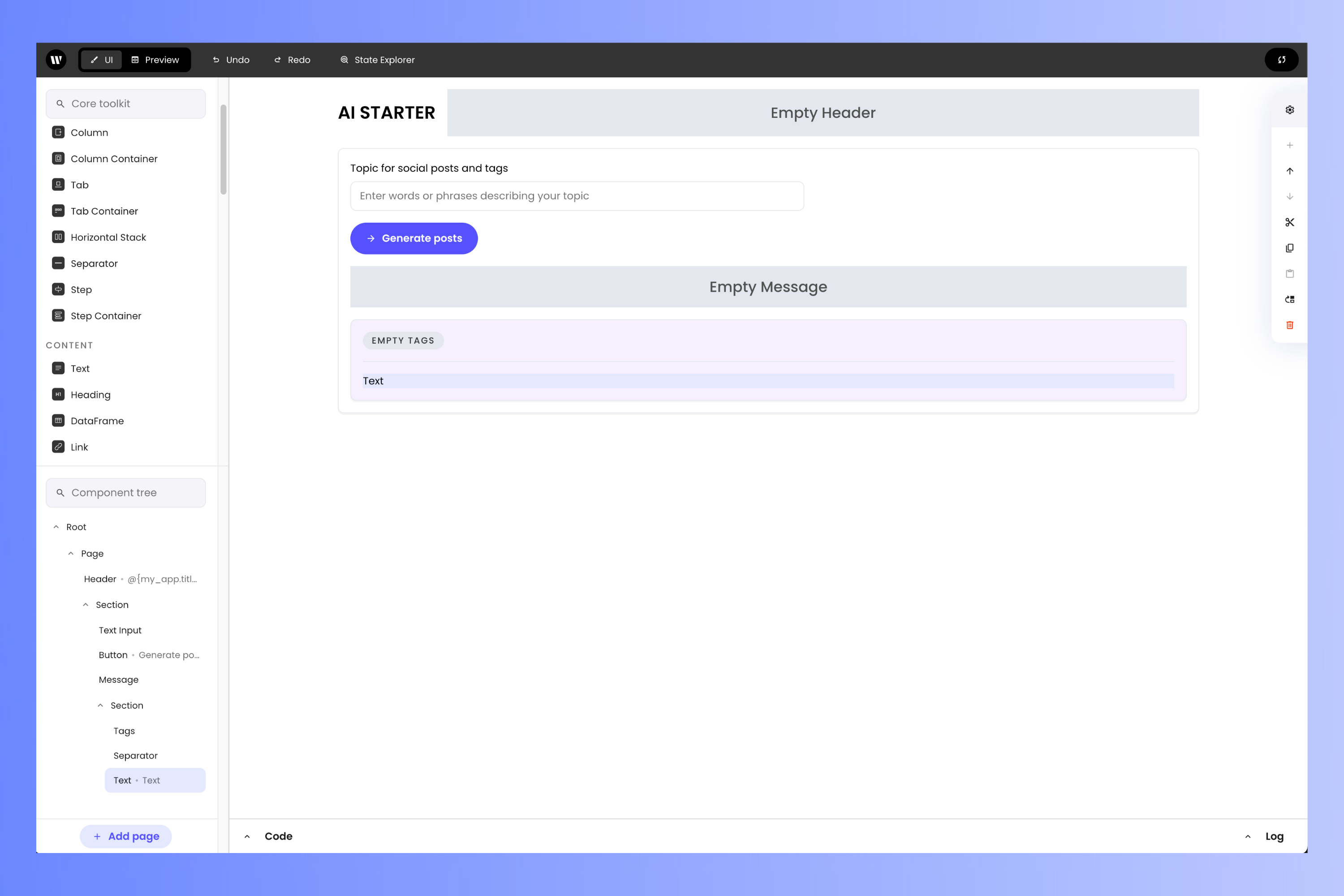1344x896 pixels.
Task: Click 'Topic for social posts and tags' label
Action: [429, 168]
